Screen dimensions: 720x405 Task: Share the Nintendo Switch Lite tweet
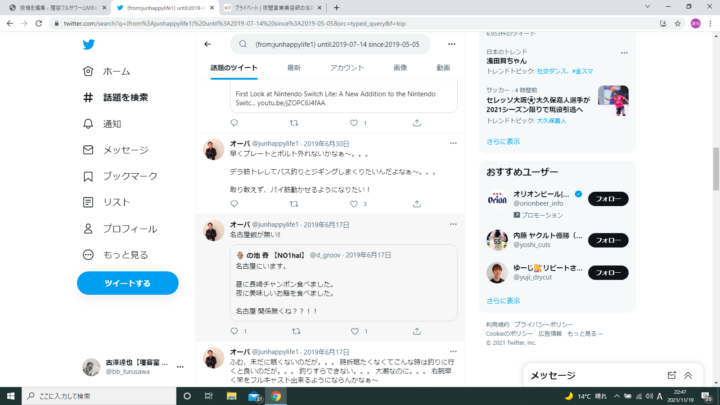[416, 123]
